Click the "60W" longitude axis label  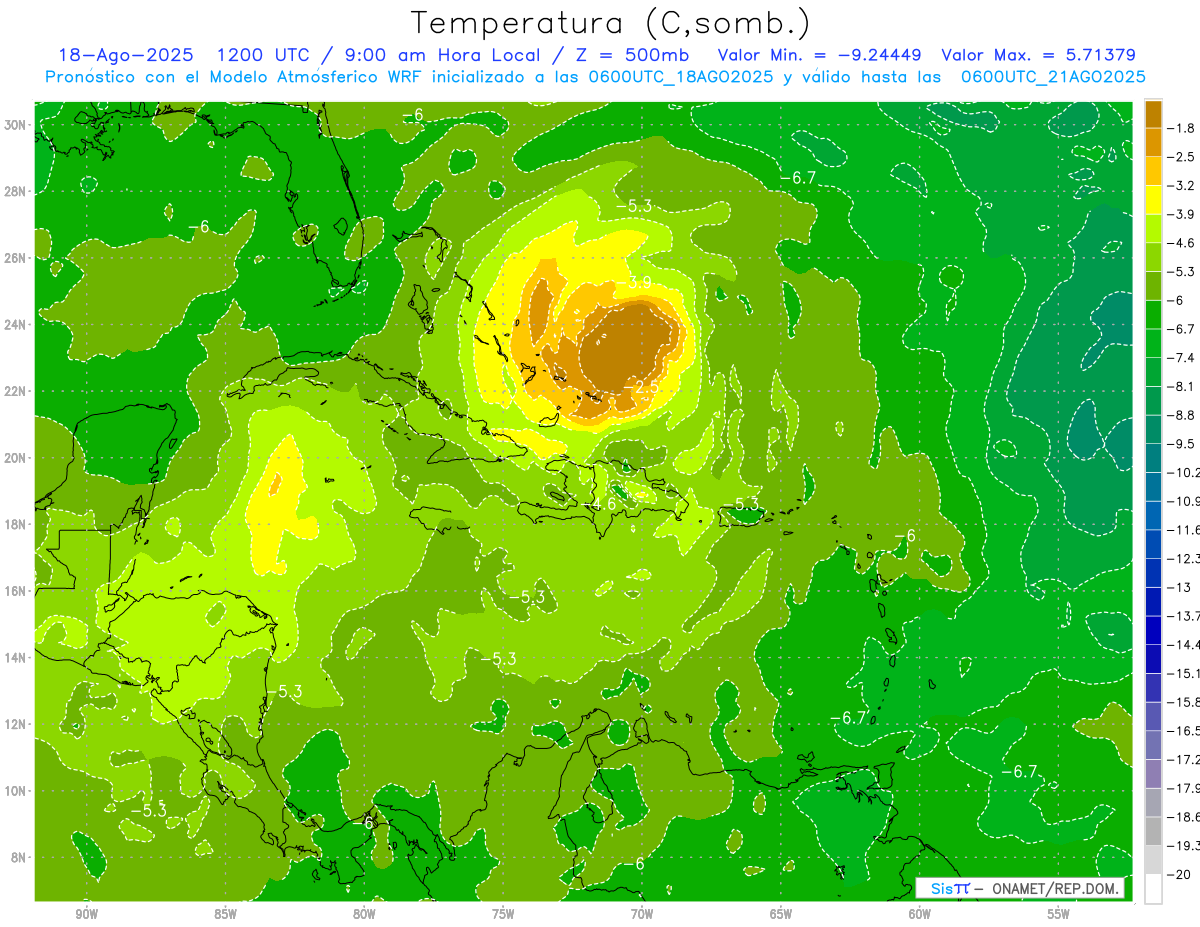pos(920,914)
